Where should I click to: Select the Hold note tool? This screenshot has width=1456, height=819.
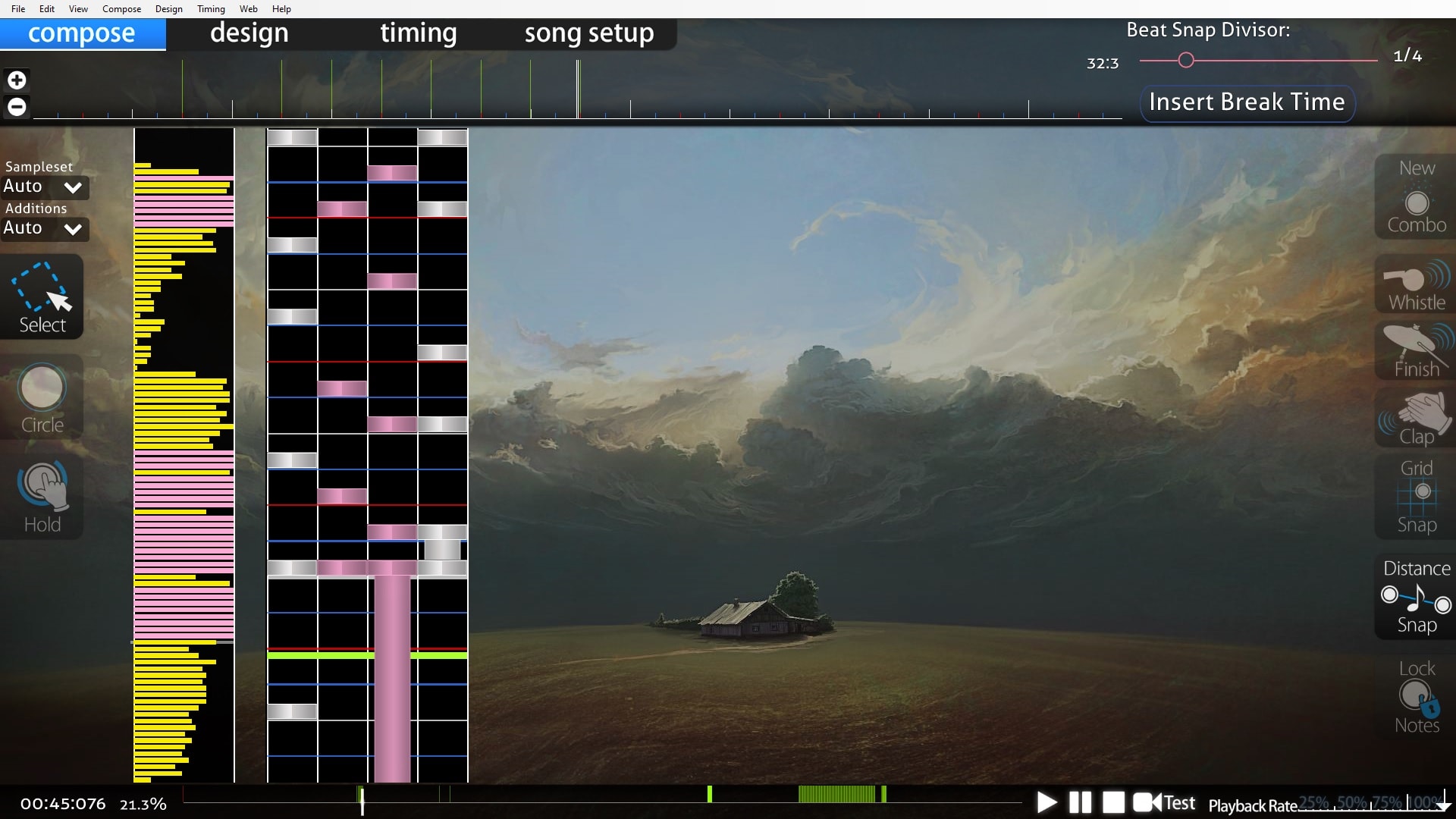point(42,495)
